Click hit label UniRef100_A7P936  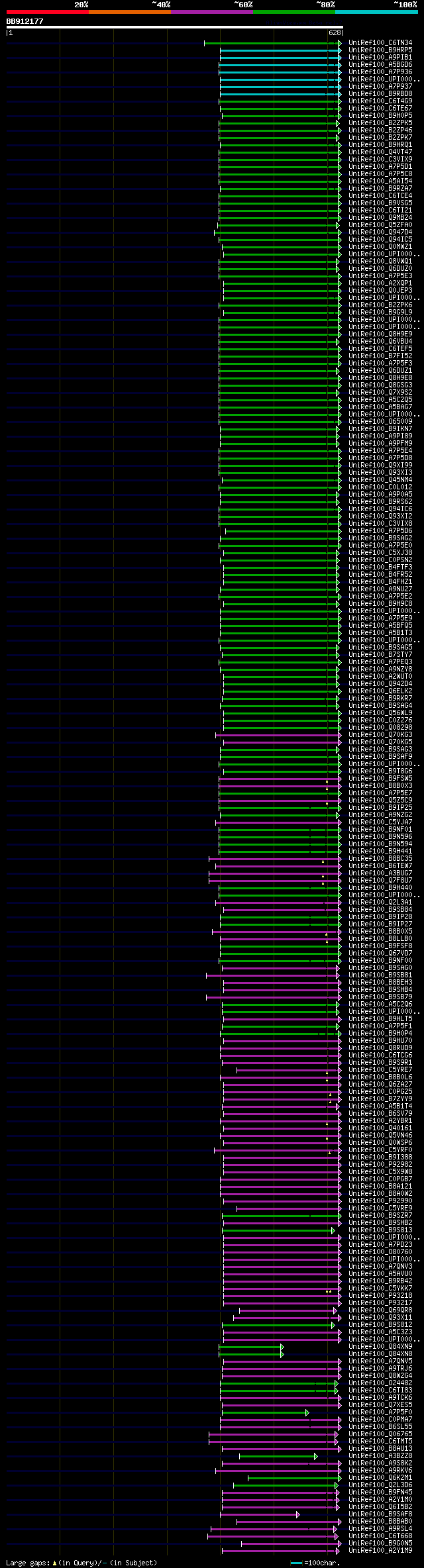tap(380, 72)
